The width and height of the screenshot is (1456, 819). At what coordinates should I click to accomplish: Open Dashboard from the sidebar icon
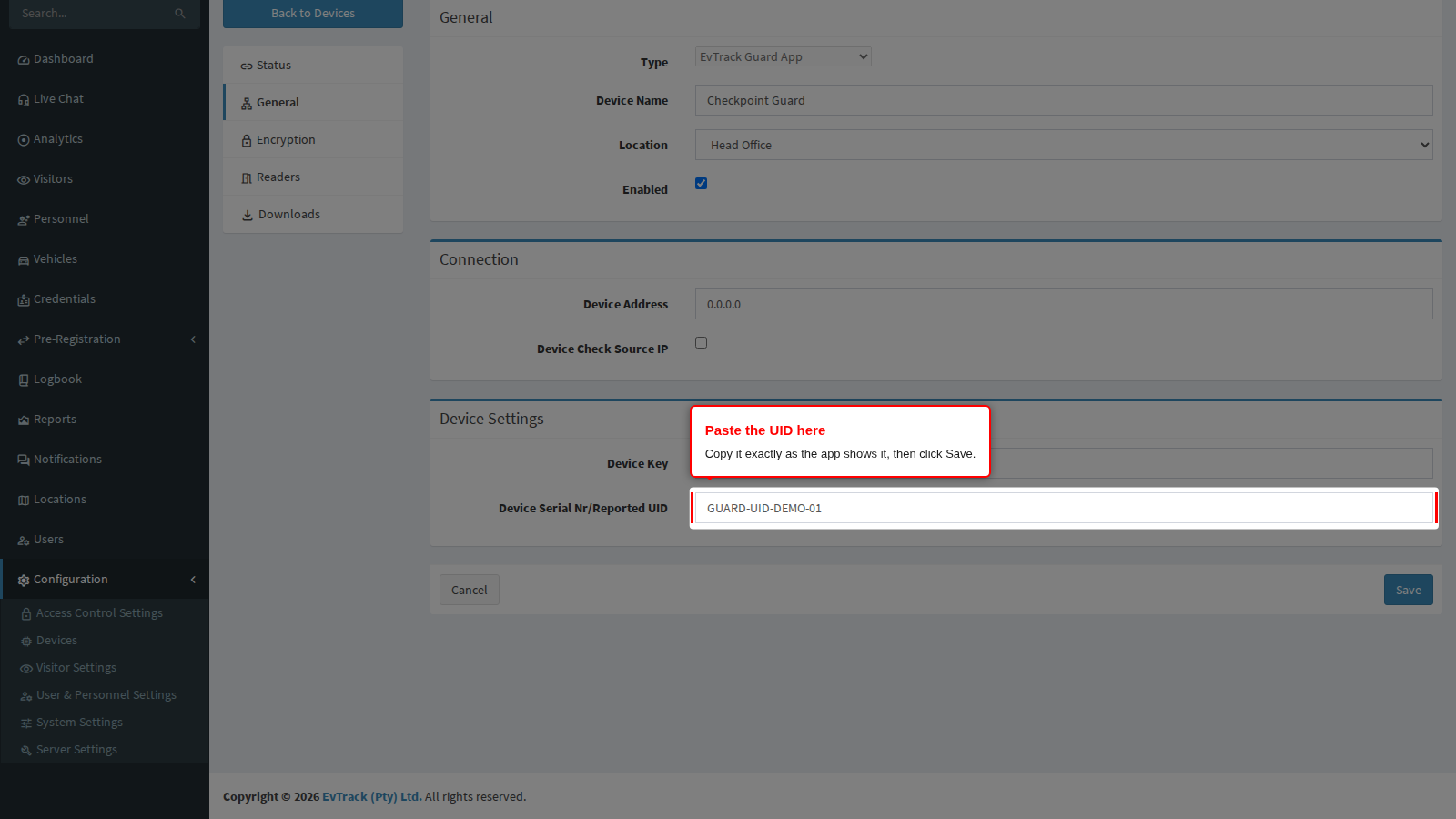click(24, 60)
